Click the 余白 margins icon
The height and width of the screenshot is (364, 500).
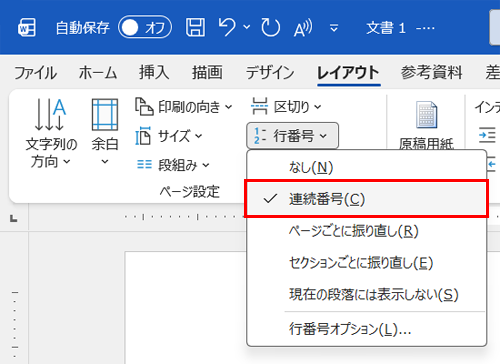click(x=105, y=114)
